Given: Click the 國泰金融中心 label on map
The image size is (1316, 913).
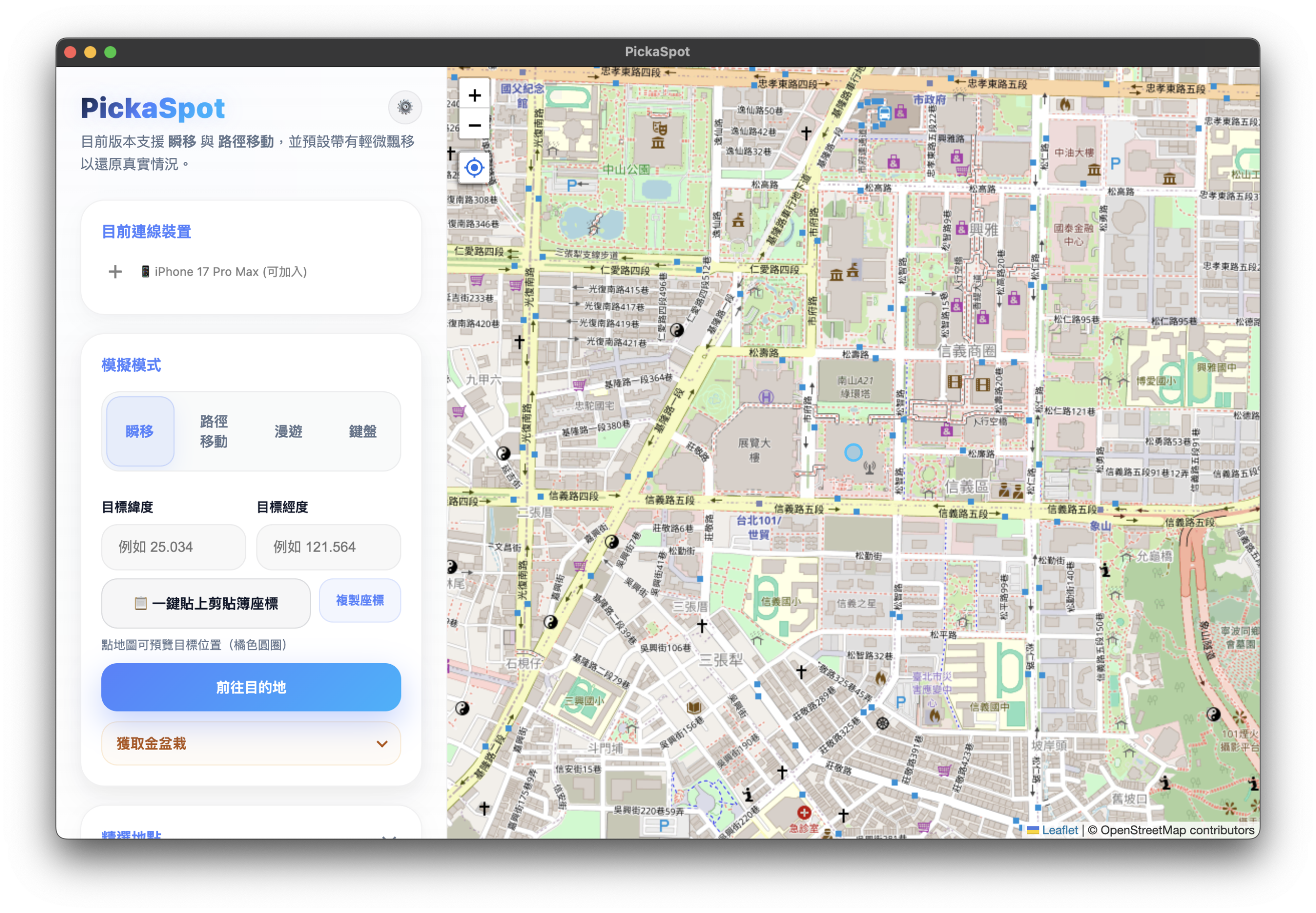Looking at the screenshot, I should [1073, 234].
